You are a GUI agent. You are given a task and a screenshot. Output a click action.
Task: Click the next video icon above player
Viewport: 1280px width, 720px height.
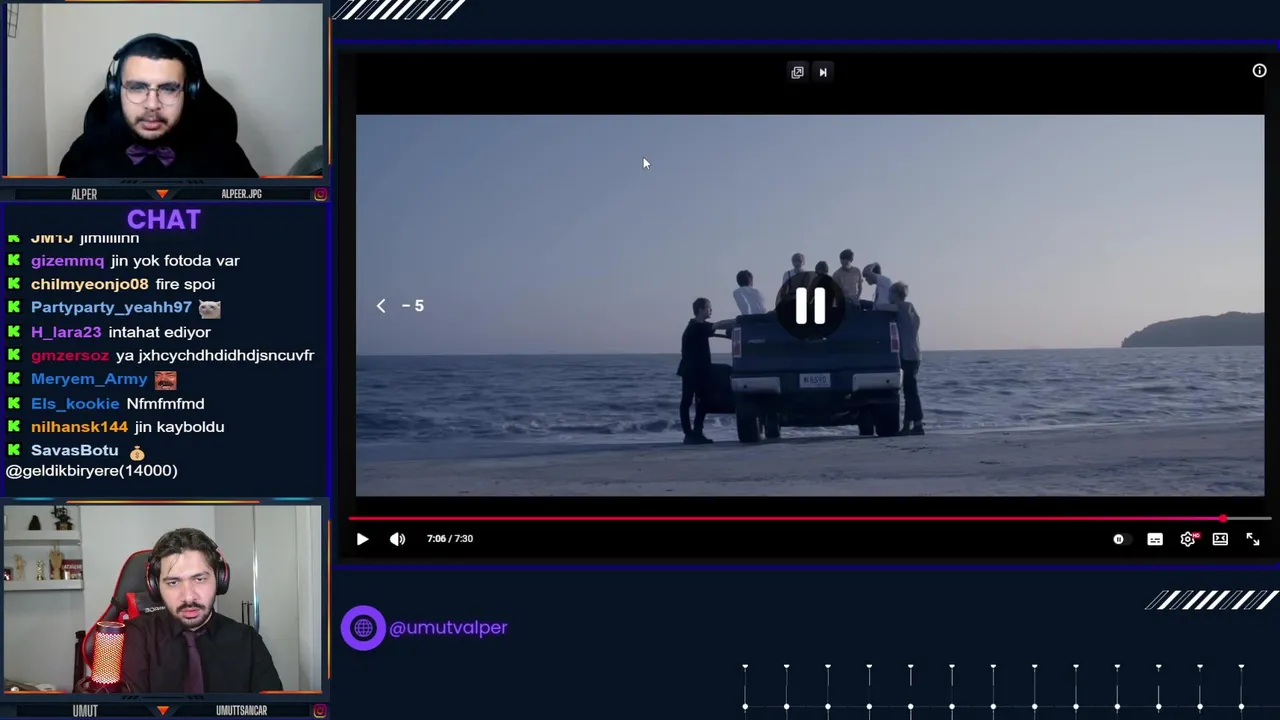tap(823, 72)
